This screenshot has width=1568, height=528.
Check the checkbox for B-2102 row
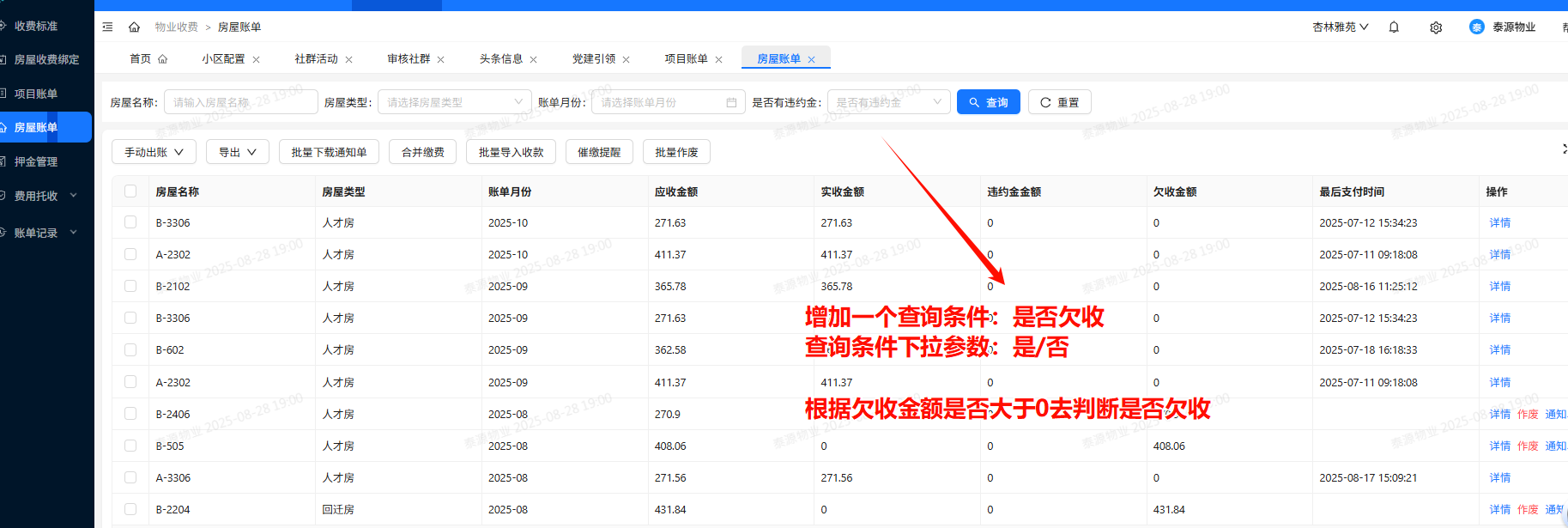pos(130,286)
